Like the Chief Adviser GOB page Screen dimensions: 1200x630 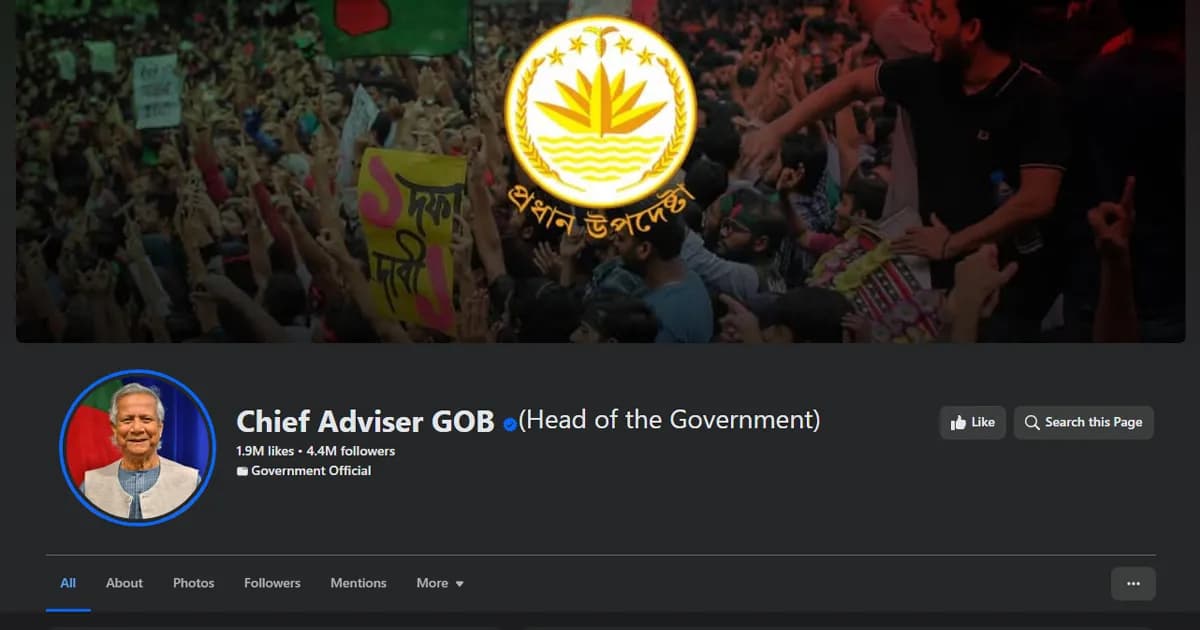[972, 422]
